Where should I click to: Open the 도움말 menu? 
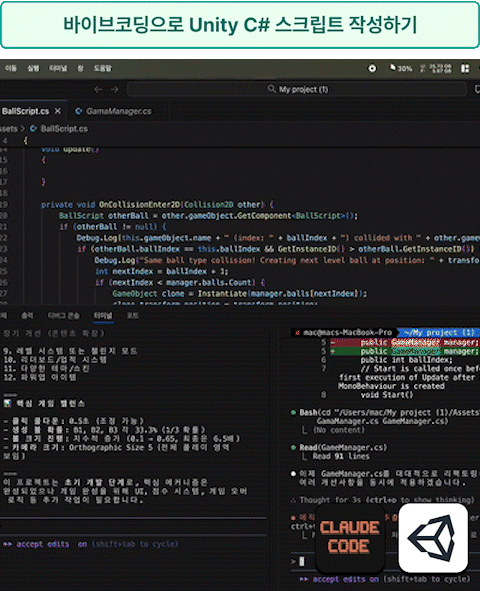[x=103, y=68]
